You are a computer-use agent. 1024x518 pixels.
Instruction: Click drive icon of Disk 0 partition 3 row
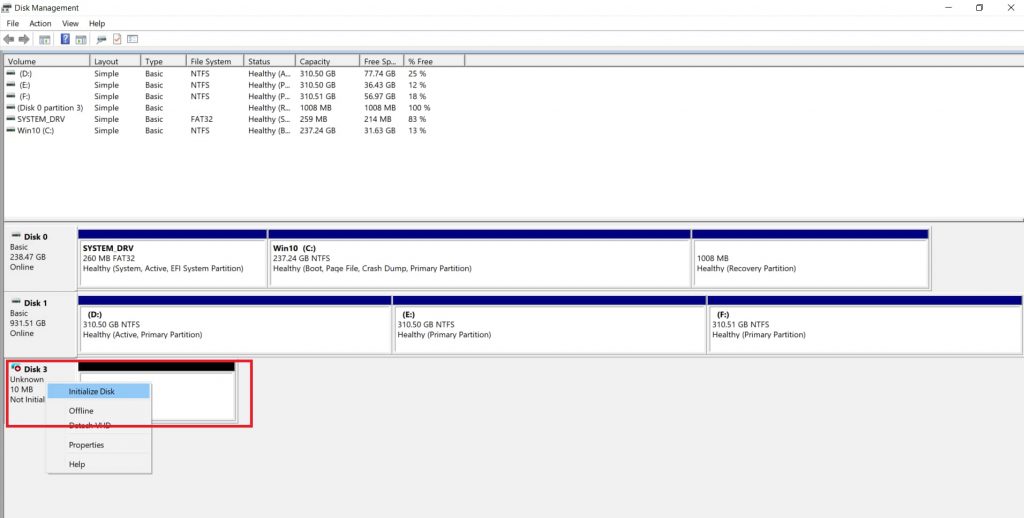pos(10,107)
